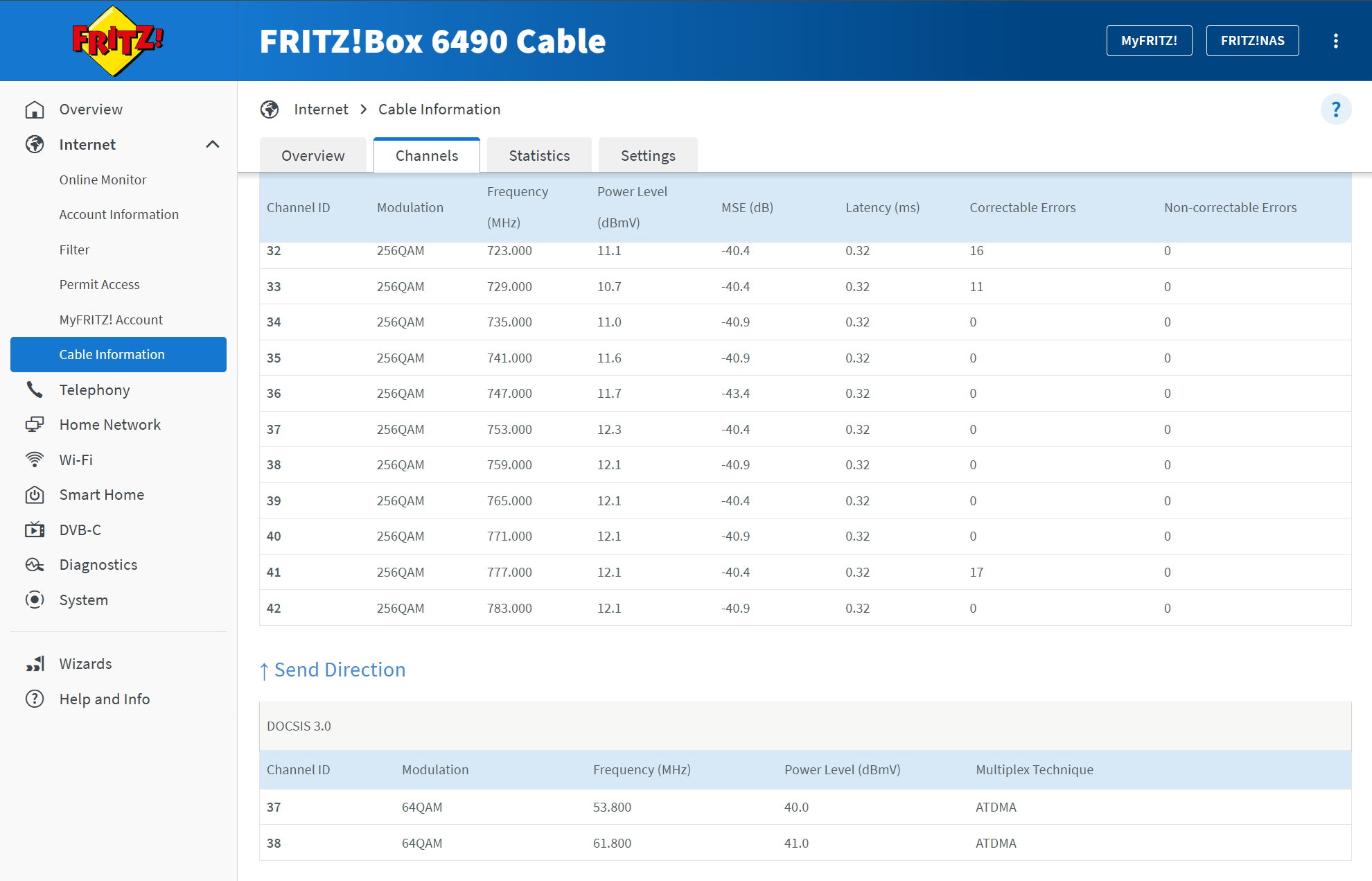Switch to the Statistics tab

[x=539, y=156]
